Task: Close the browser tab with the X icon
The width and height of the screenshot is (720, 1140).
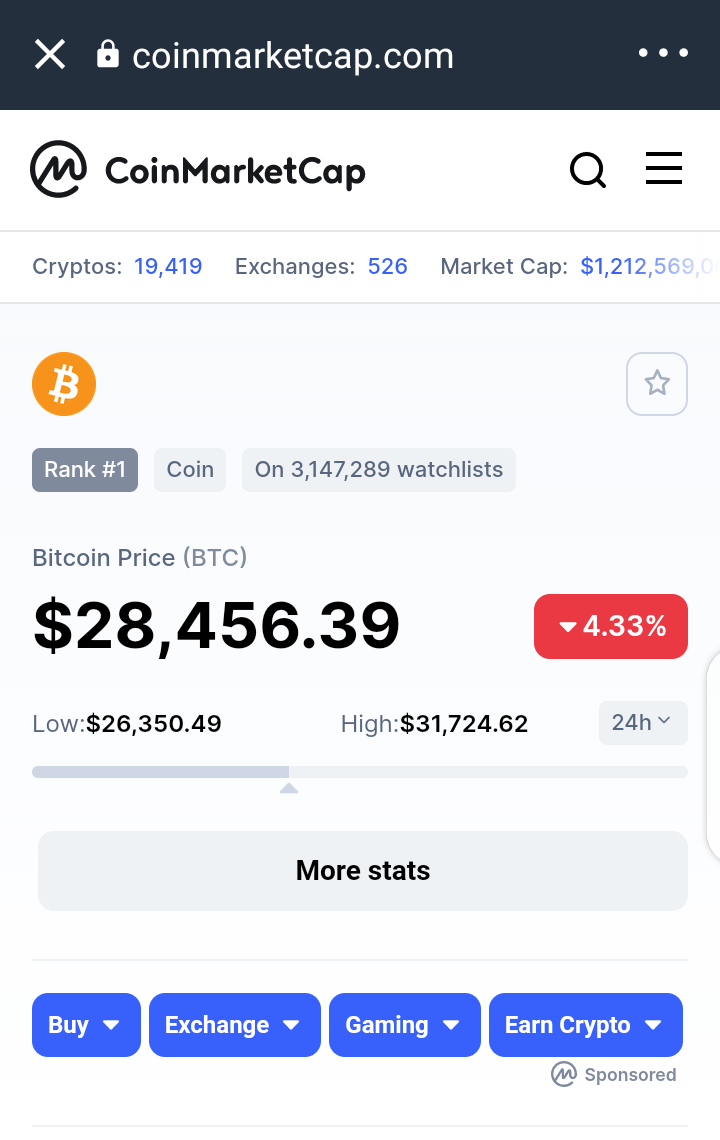Action: pos(50,55)
